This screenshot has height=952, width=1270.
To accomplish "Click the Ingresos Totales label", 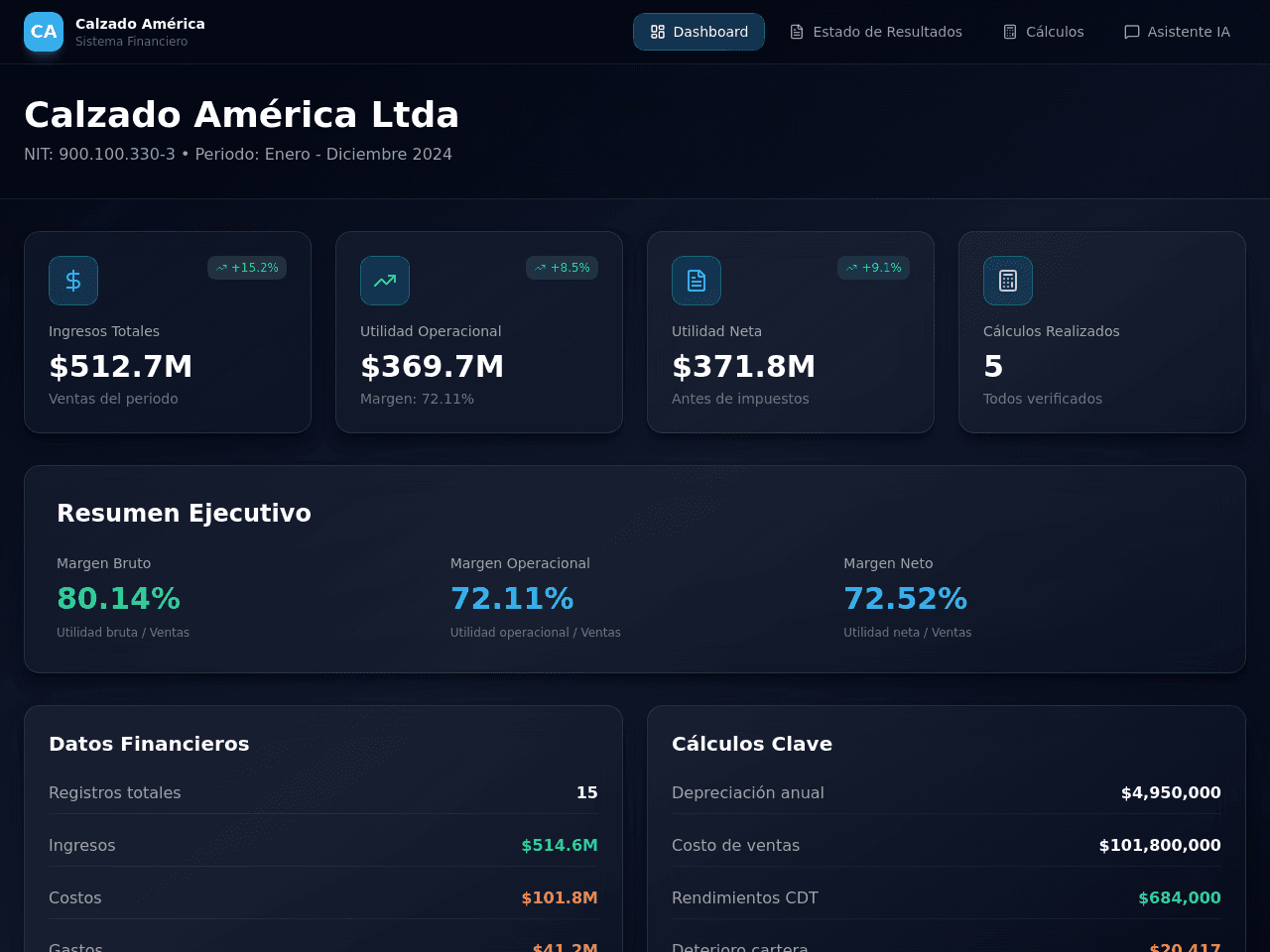I will pyautogui.click(x=104, y=331).
